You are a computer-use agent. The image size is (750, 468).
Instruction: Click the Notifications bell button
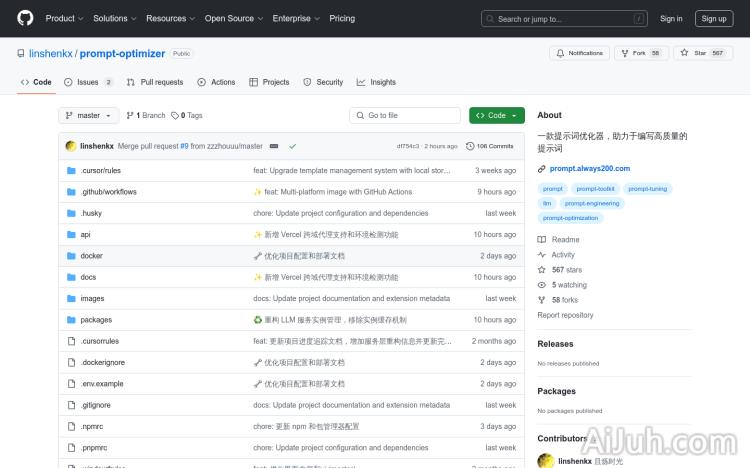pos(579,53)
